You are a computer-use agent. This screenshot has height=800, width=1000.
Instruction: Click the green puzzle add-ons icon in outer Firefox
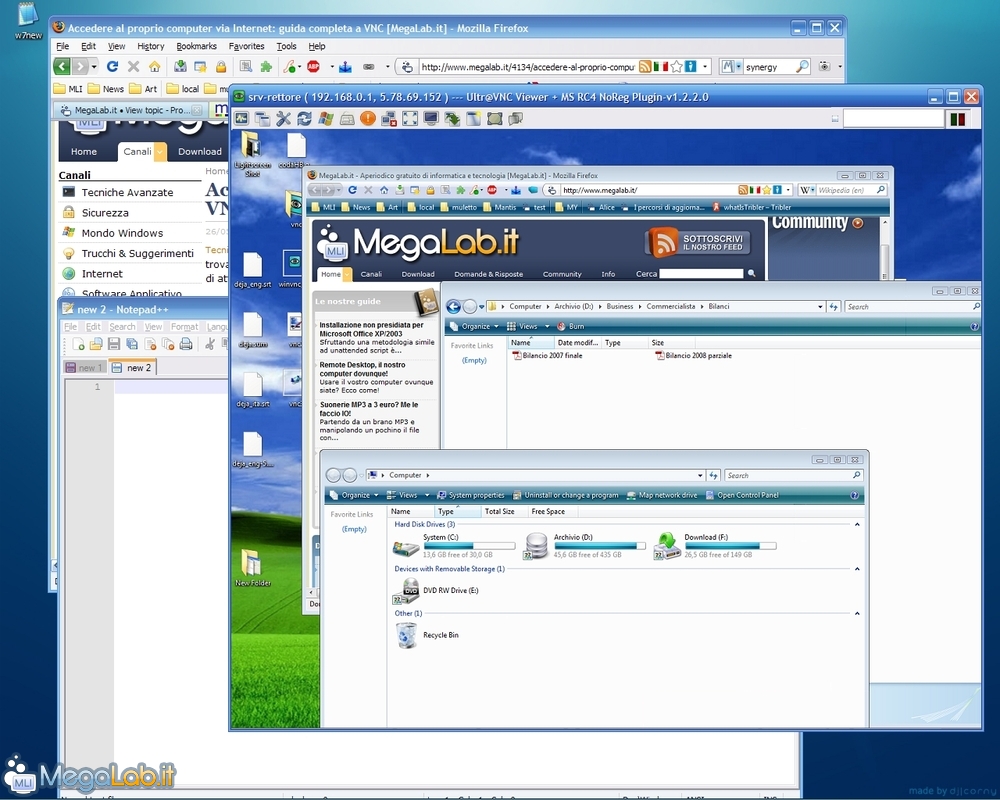(x=266, y=66)
